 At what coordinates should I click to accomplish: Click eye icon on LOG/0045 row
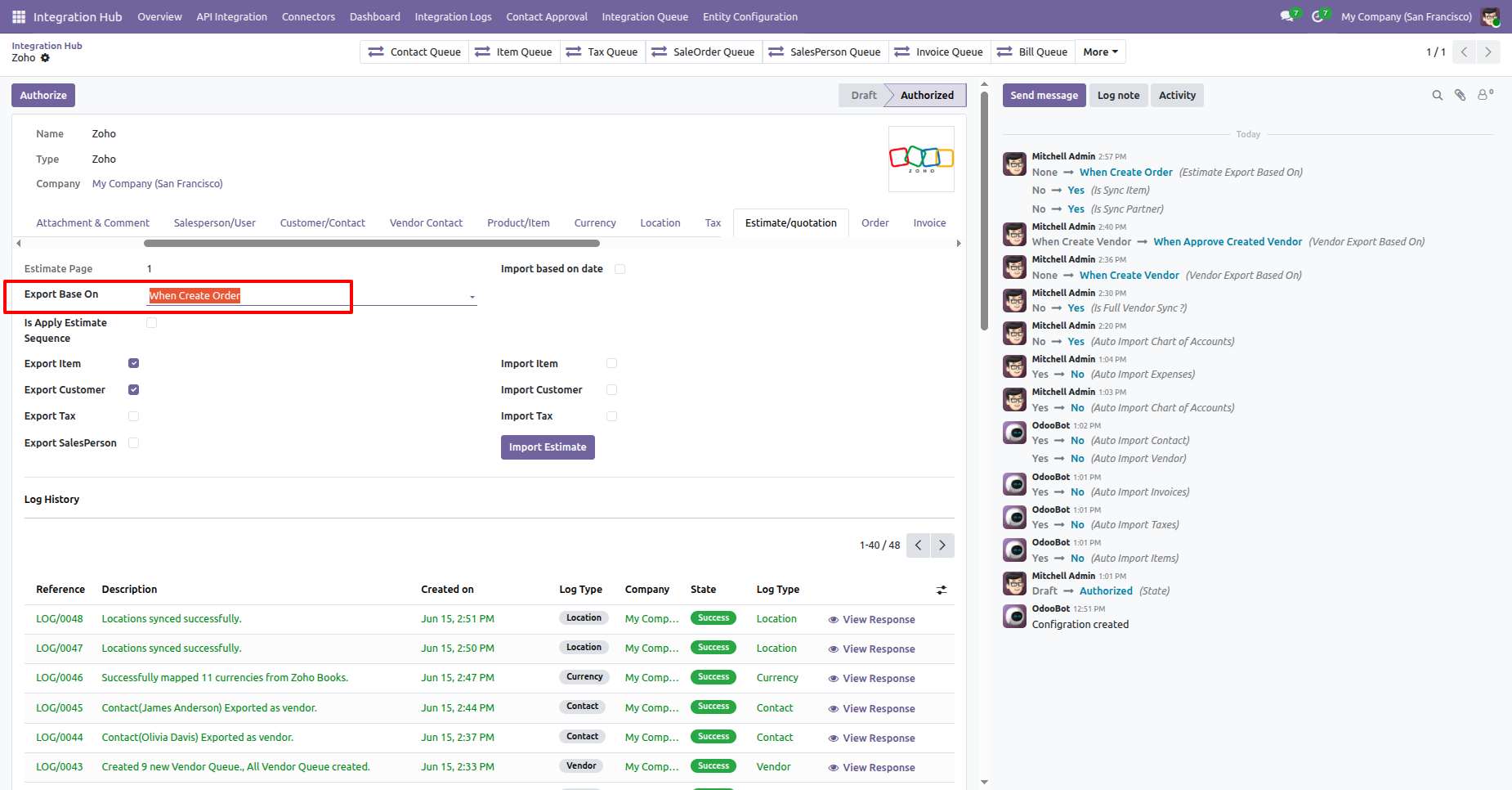coord(834,709)
